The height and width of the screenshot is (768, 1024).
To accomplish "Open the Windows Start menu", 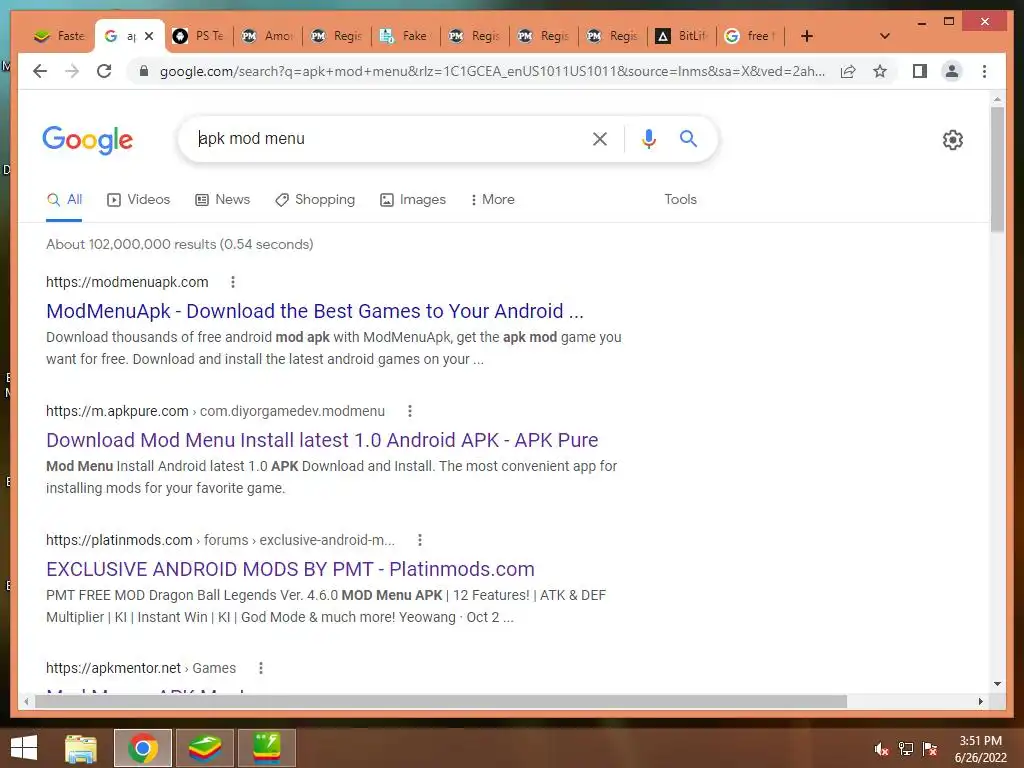I will 24,748.
